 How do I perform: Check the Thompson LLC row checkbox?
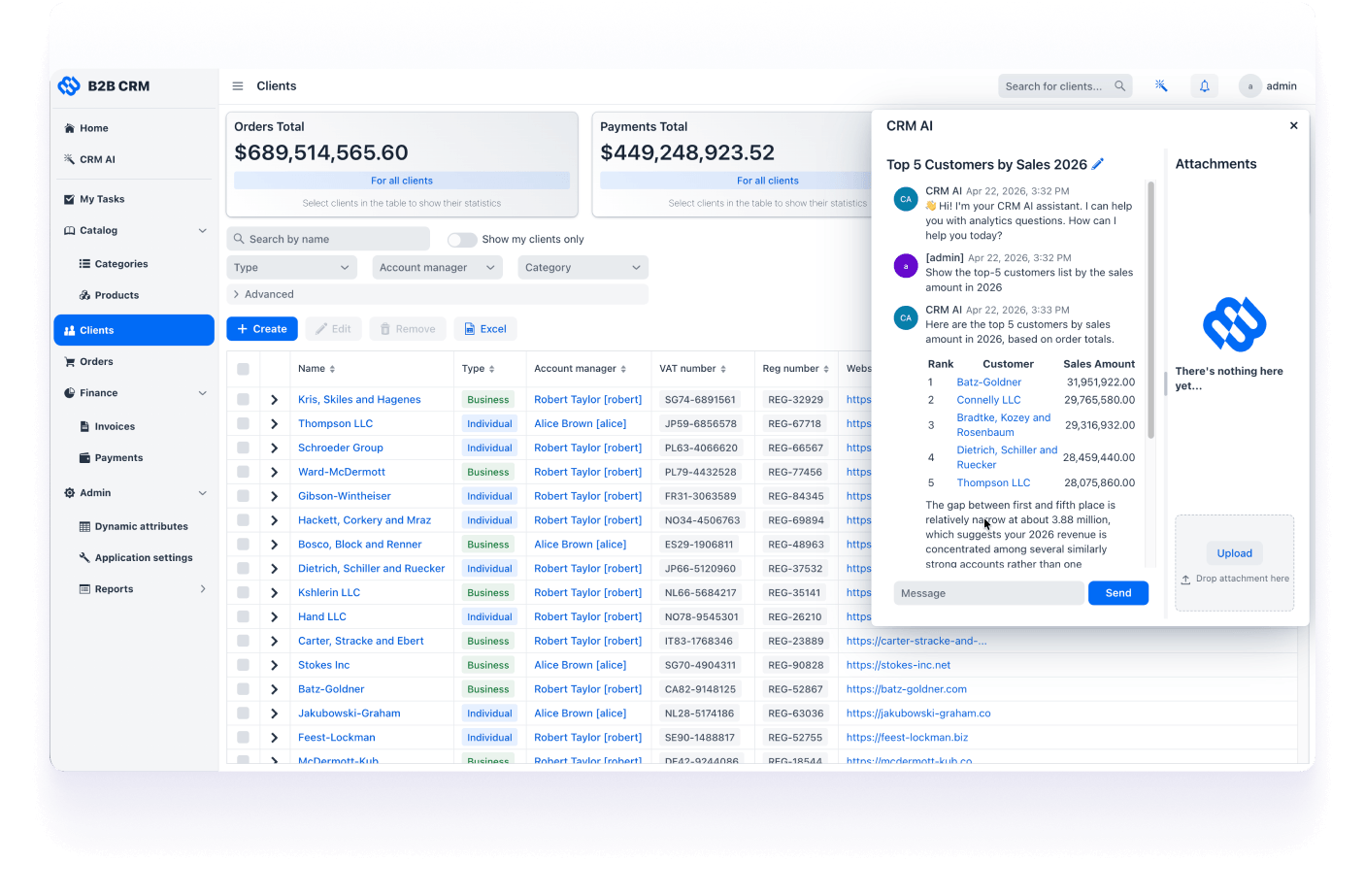click(x=243, y=423)
